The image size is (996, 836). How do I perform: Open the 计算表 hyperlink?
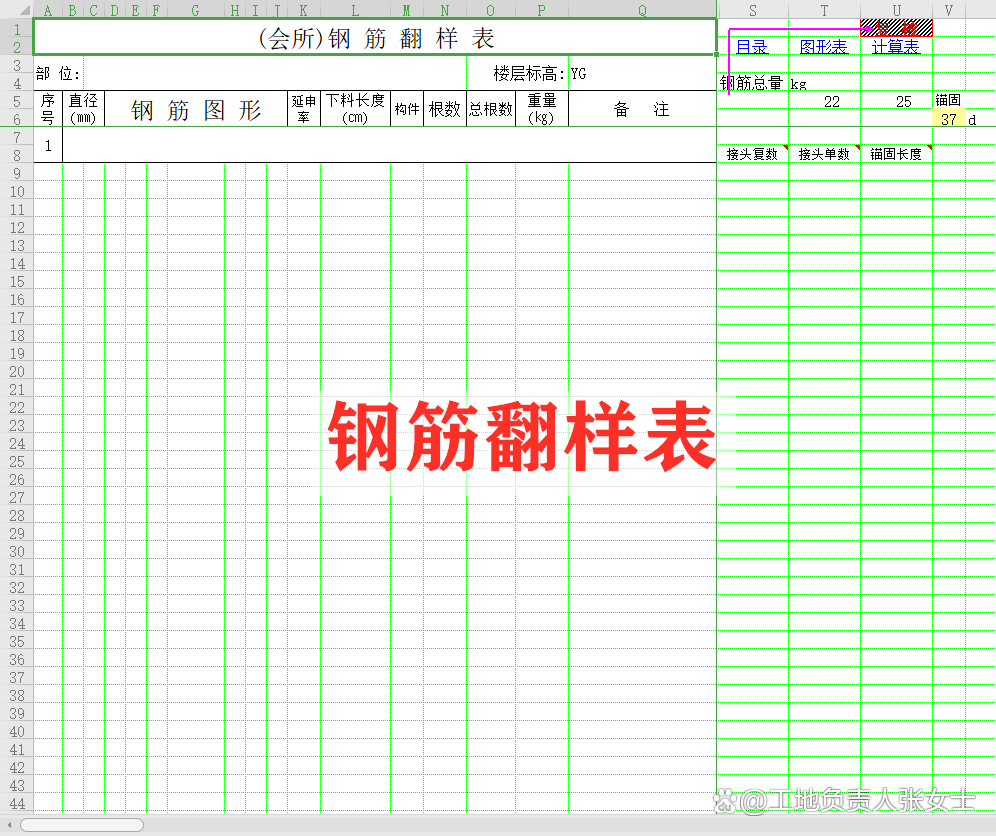point(896,47)
